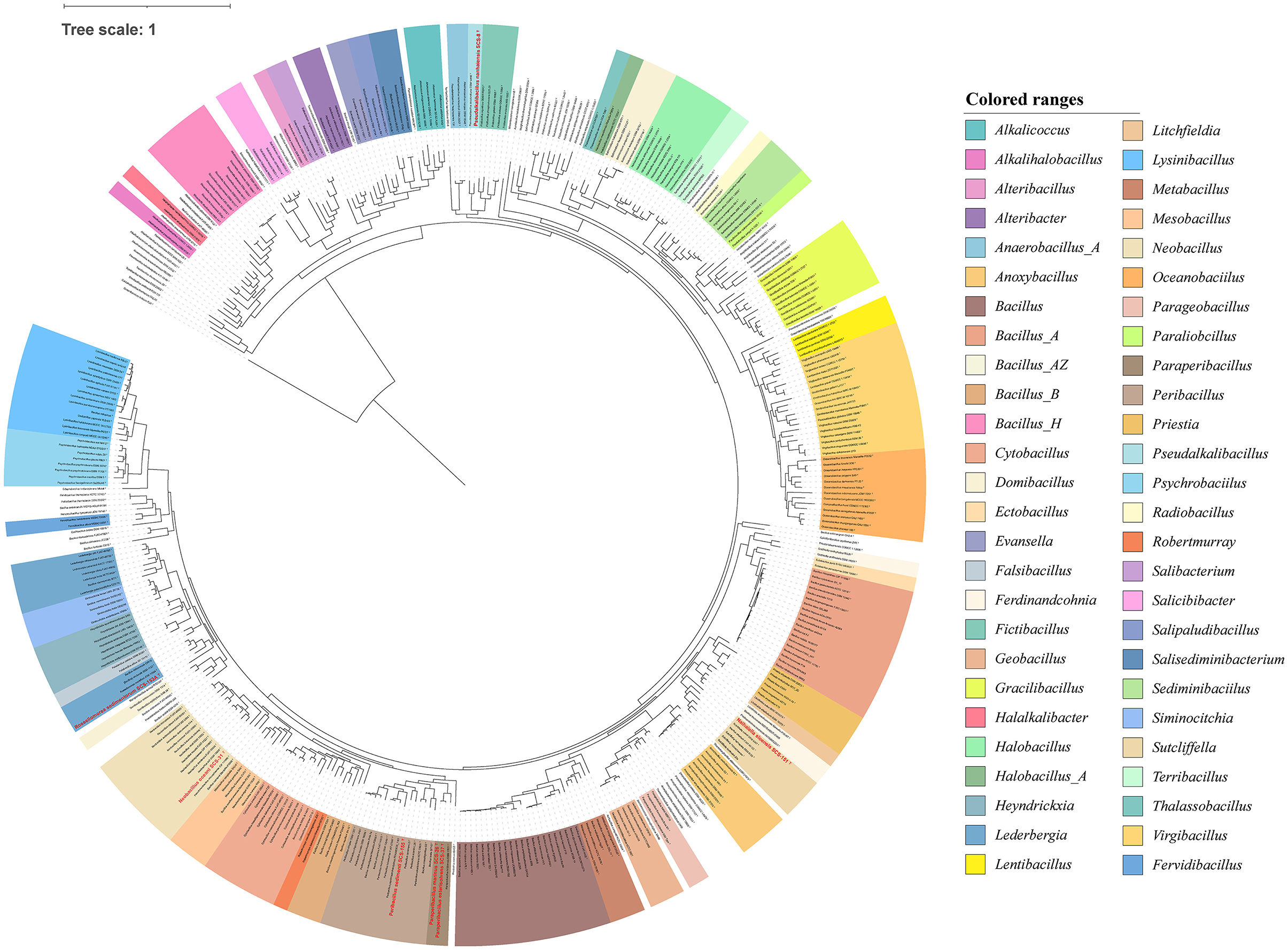
Task: Click the Litchfieldia legend swatch
Action: click(1132, 130)
